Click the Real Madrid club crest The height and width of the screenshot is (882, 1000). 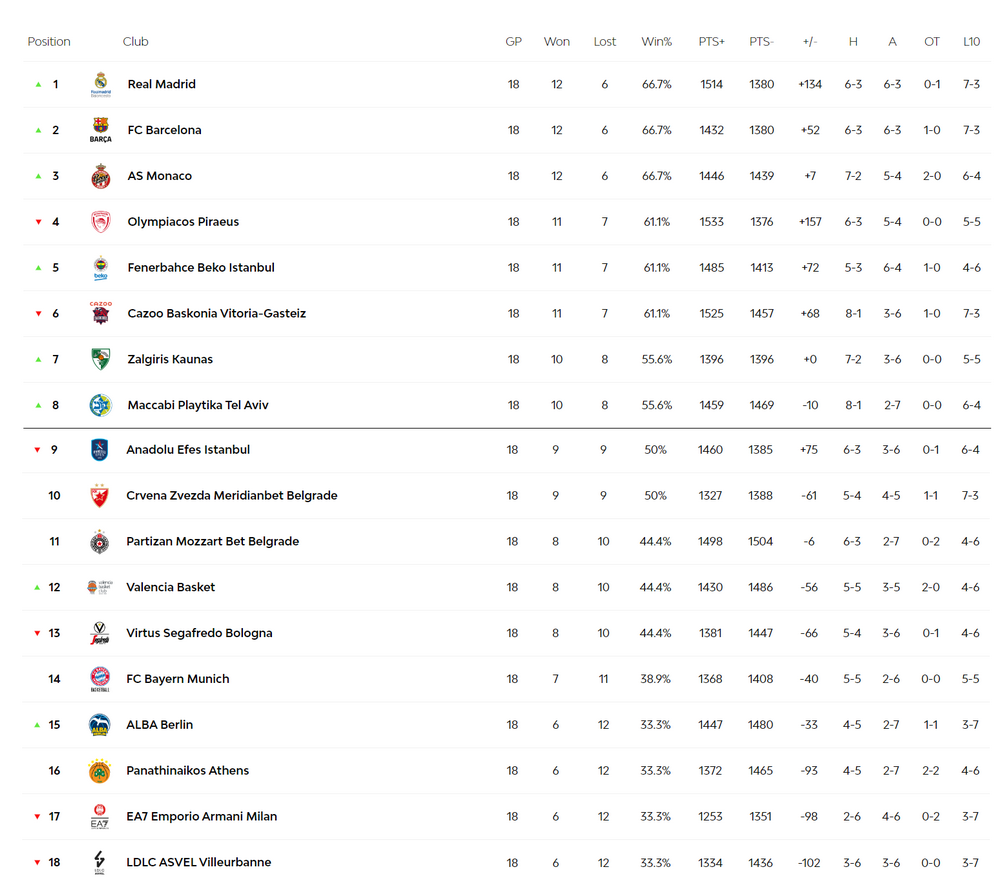(101, 84)
